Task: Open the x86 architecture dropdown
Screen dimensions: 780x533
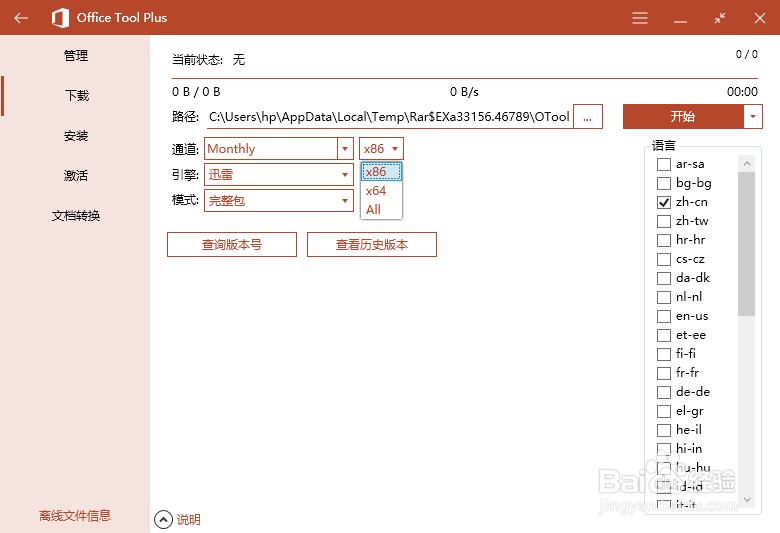Action: [x=381, y=148]
